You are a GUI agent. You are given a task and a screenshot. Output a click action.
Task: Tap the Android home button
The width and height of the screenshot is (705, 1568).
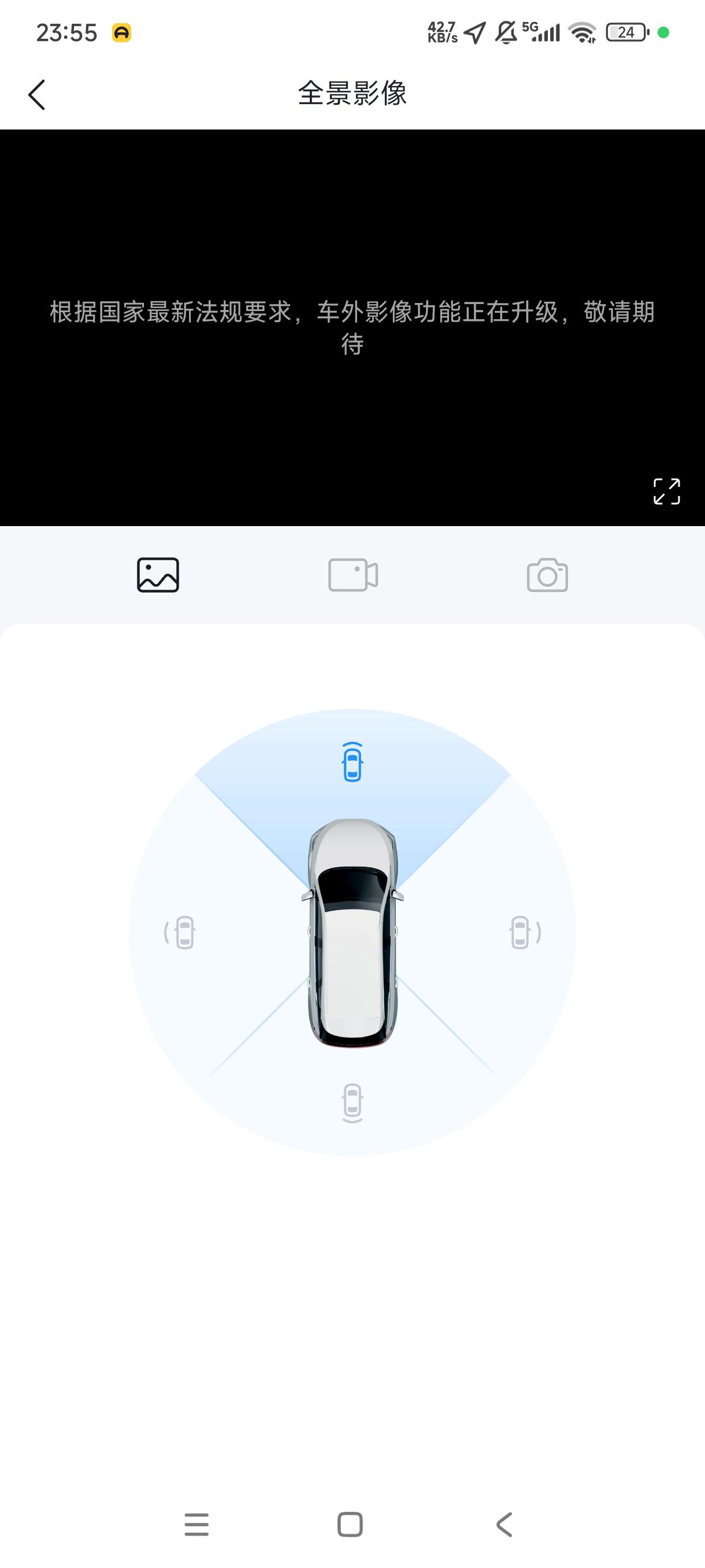pos(350,1524)
